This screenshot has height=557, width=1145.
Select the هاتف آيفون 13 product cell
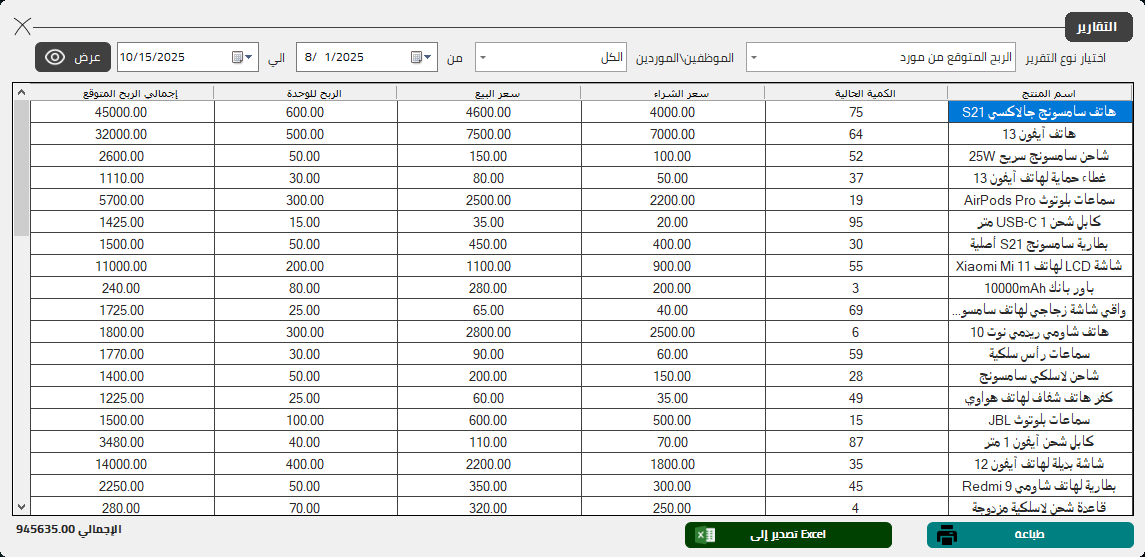[x=1040, y=134]
